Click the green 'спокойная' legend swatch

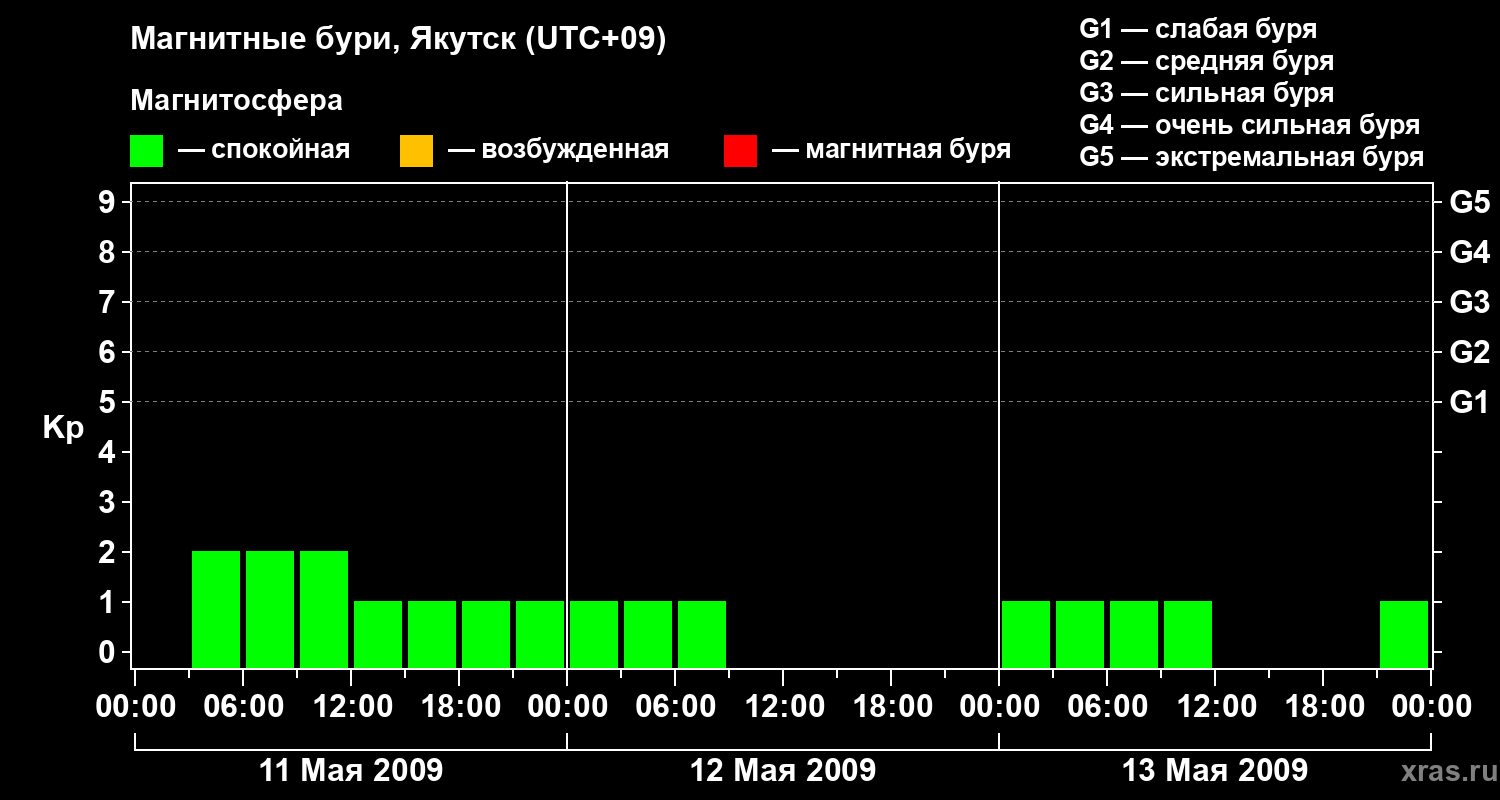tap(147, 150)
